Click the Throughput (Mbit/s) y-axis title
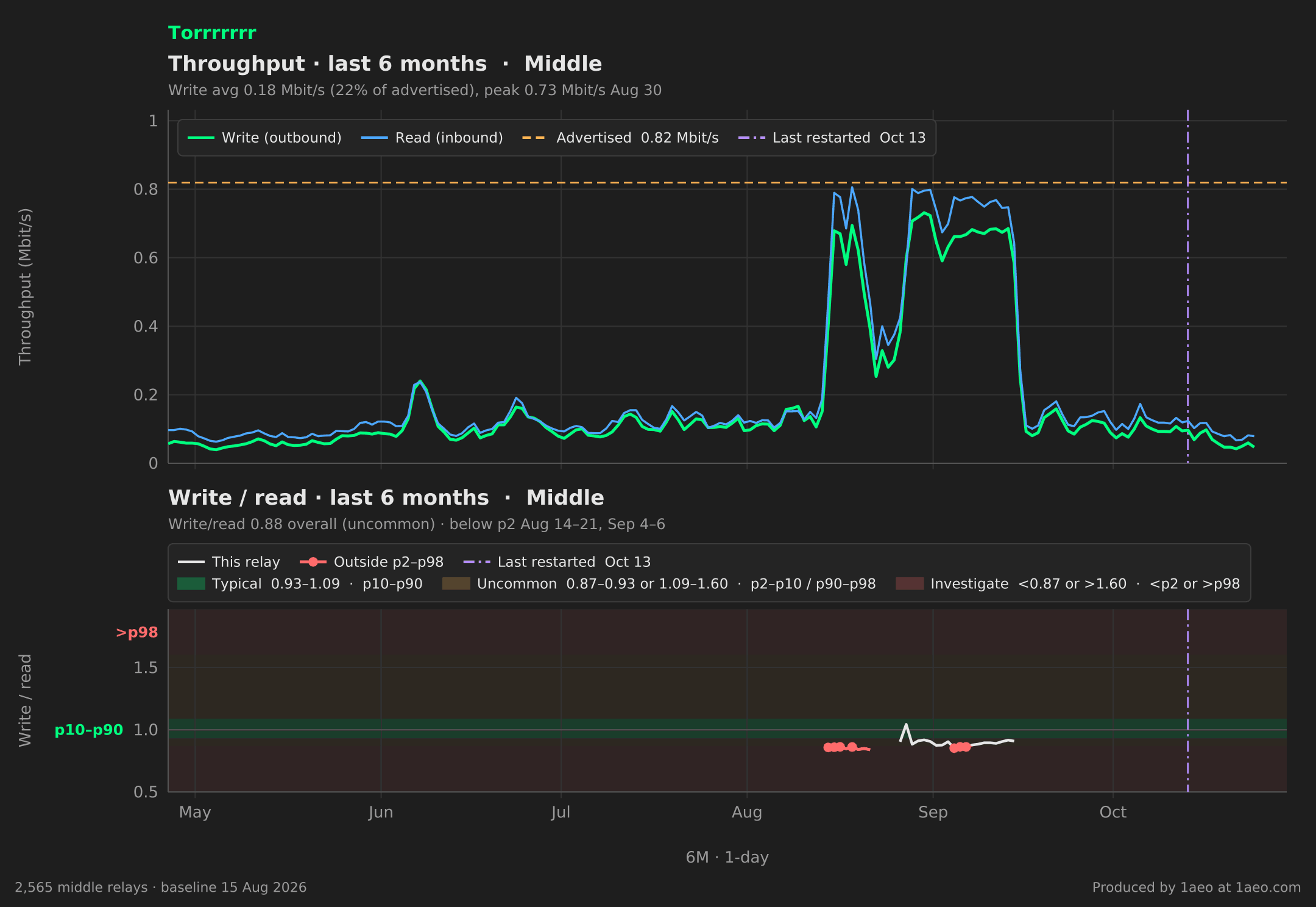The height and width of the screenshot is (907, 1316). [25, 286]
